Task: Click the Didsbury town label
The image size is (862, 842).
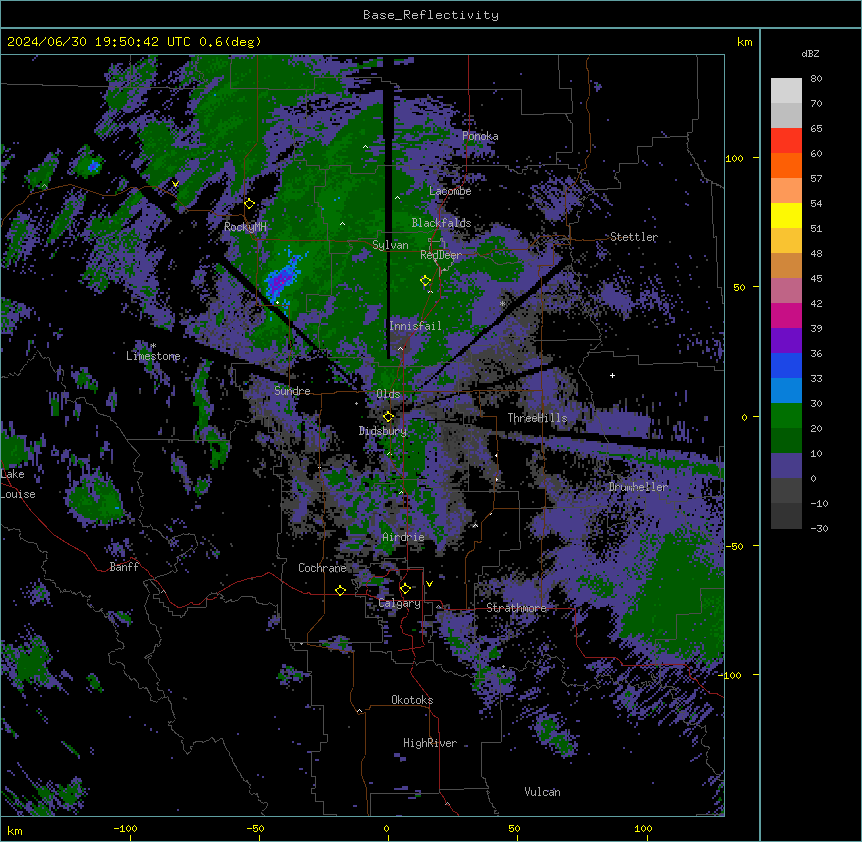Action: [x=383, y=431]
